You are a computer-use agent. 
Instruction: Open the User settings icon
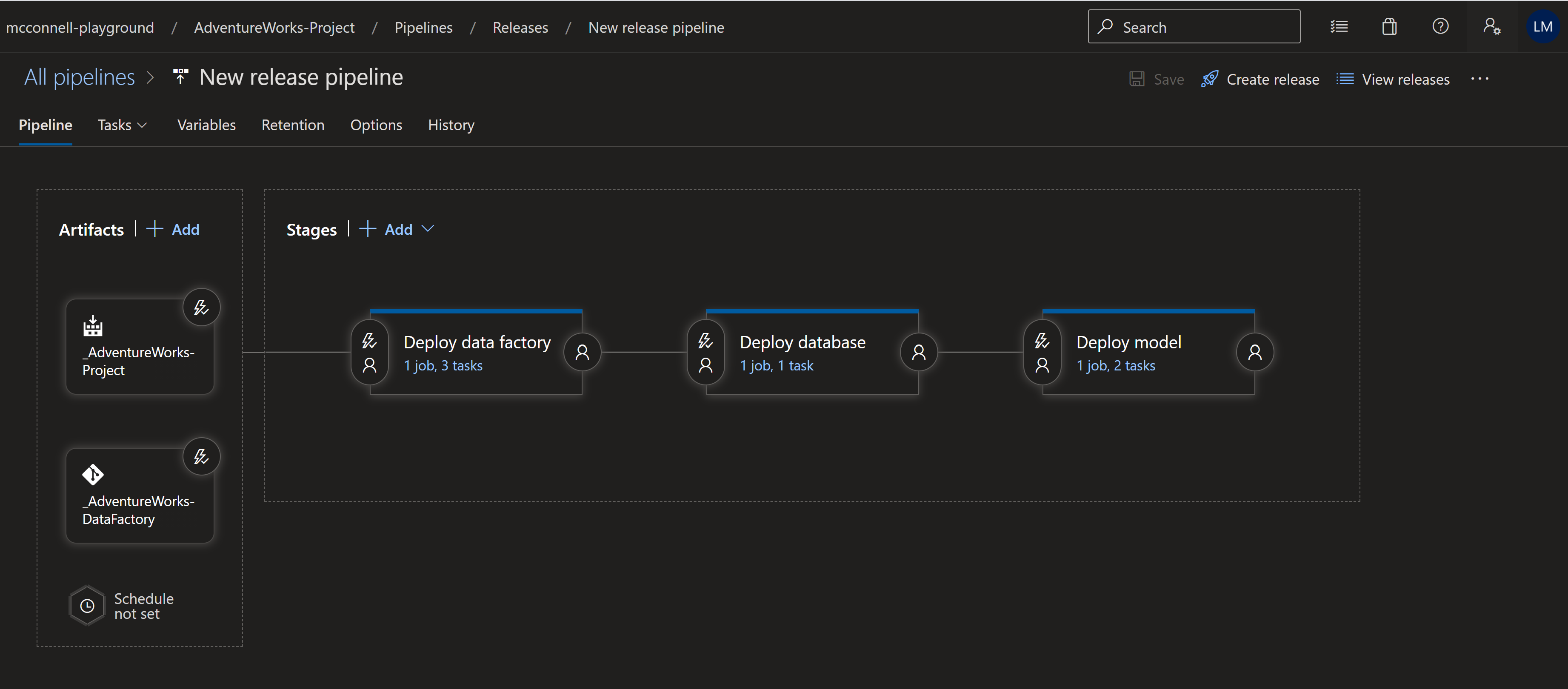(1491, 27)
